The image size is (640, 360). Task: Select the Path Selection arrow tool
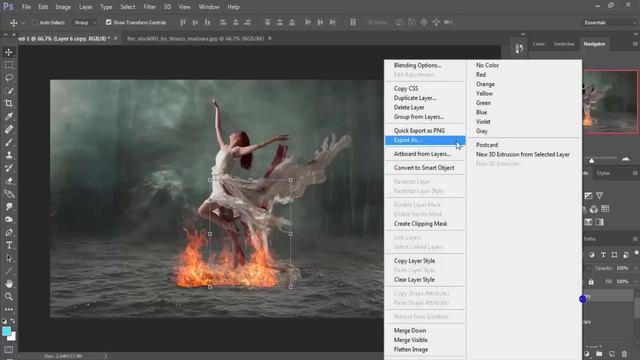[9, 258]
